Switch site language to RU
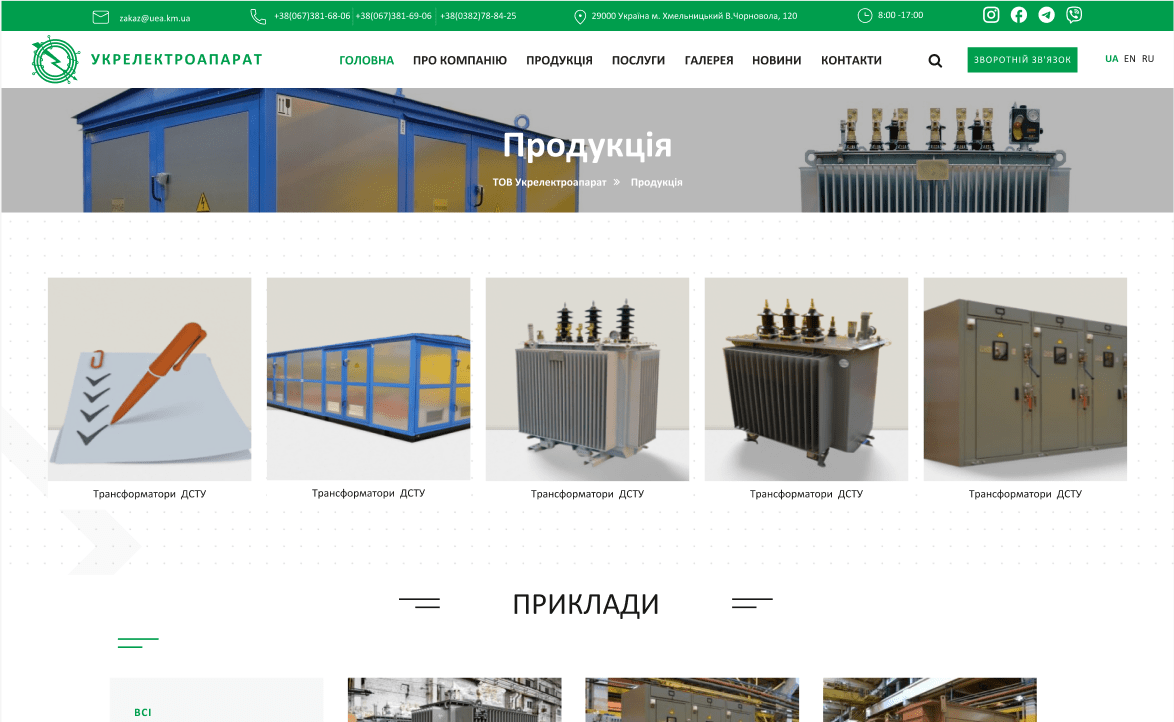This screenshot has width=1174, height=722. pyautogui.click(x=1147, y=58)
